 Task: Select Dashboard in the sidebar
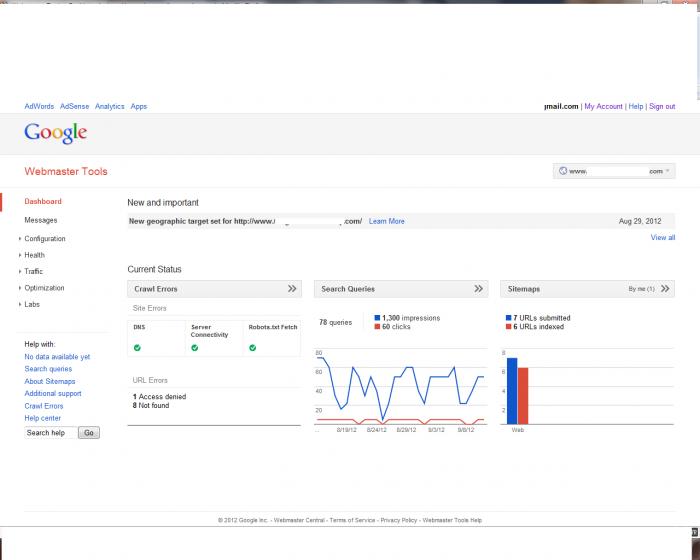point(43,201)
